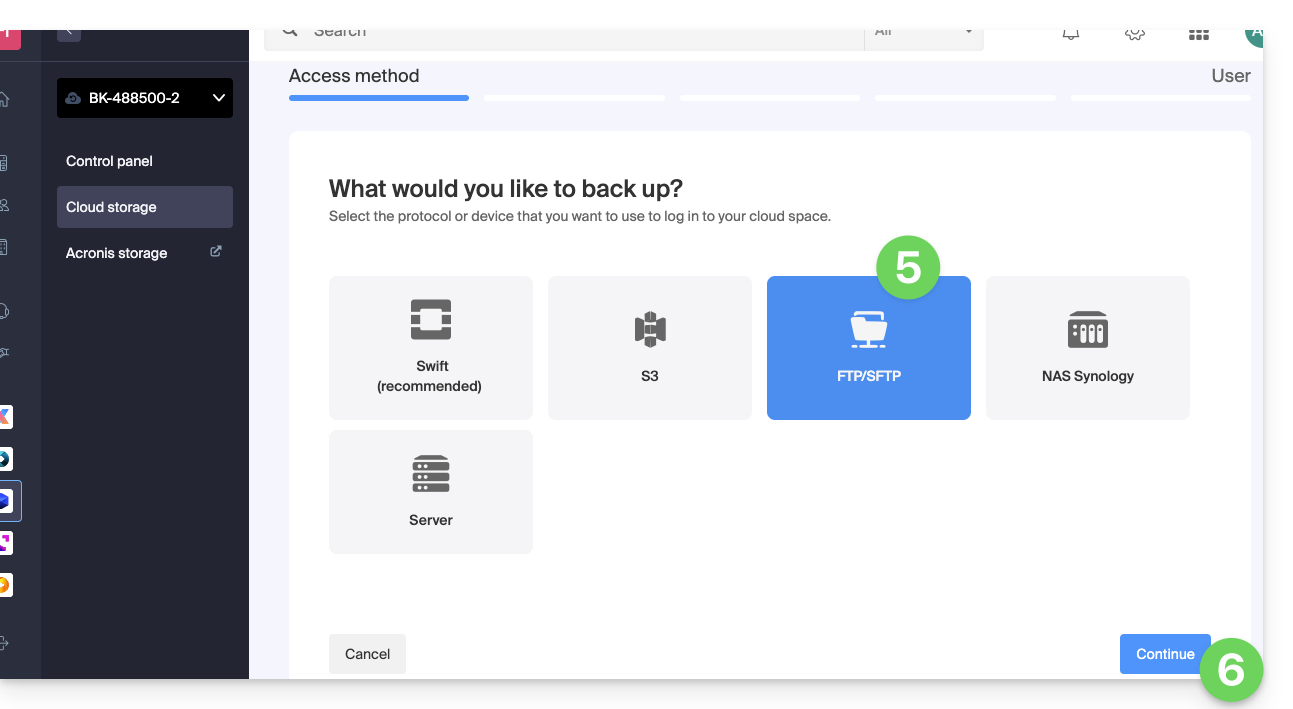
Task: Open the settings gear in top bar
Action: (1134, 33)
